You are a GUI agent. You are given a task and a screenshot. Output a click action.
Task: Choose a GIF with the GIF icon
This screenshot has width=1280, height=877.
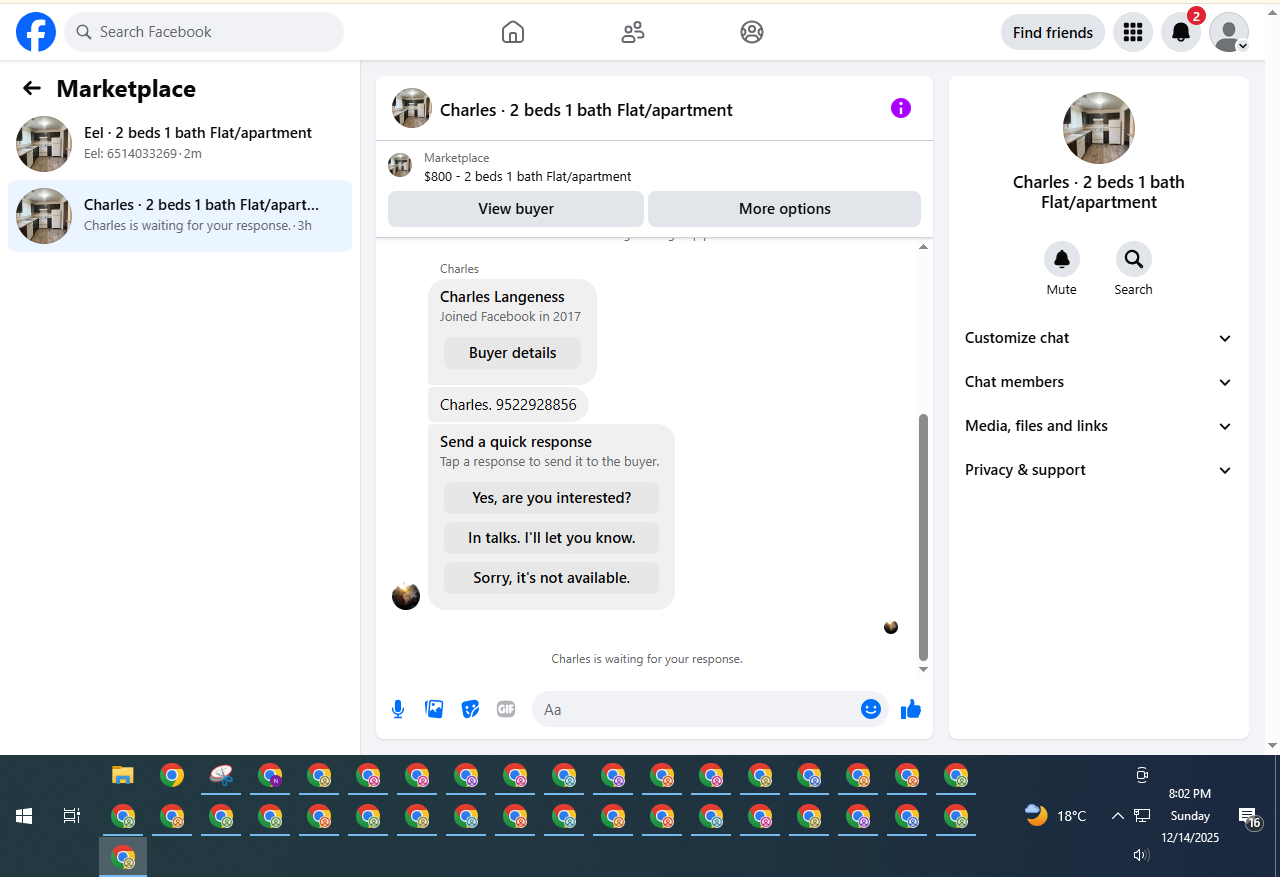[506, 709]
